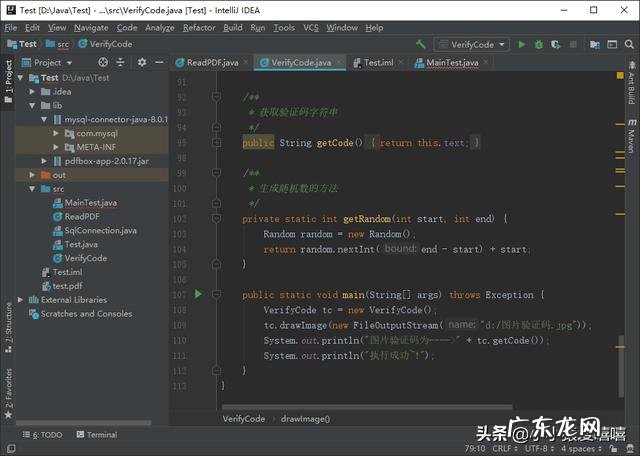This screenshot has height=456, width=640.
Task: Click VerifyCode in editor bottom breadcrumb
Action: pos(244,419)
